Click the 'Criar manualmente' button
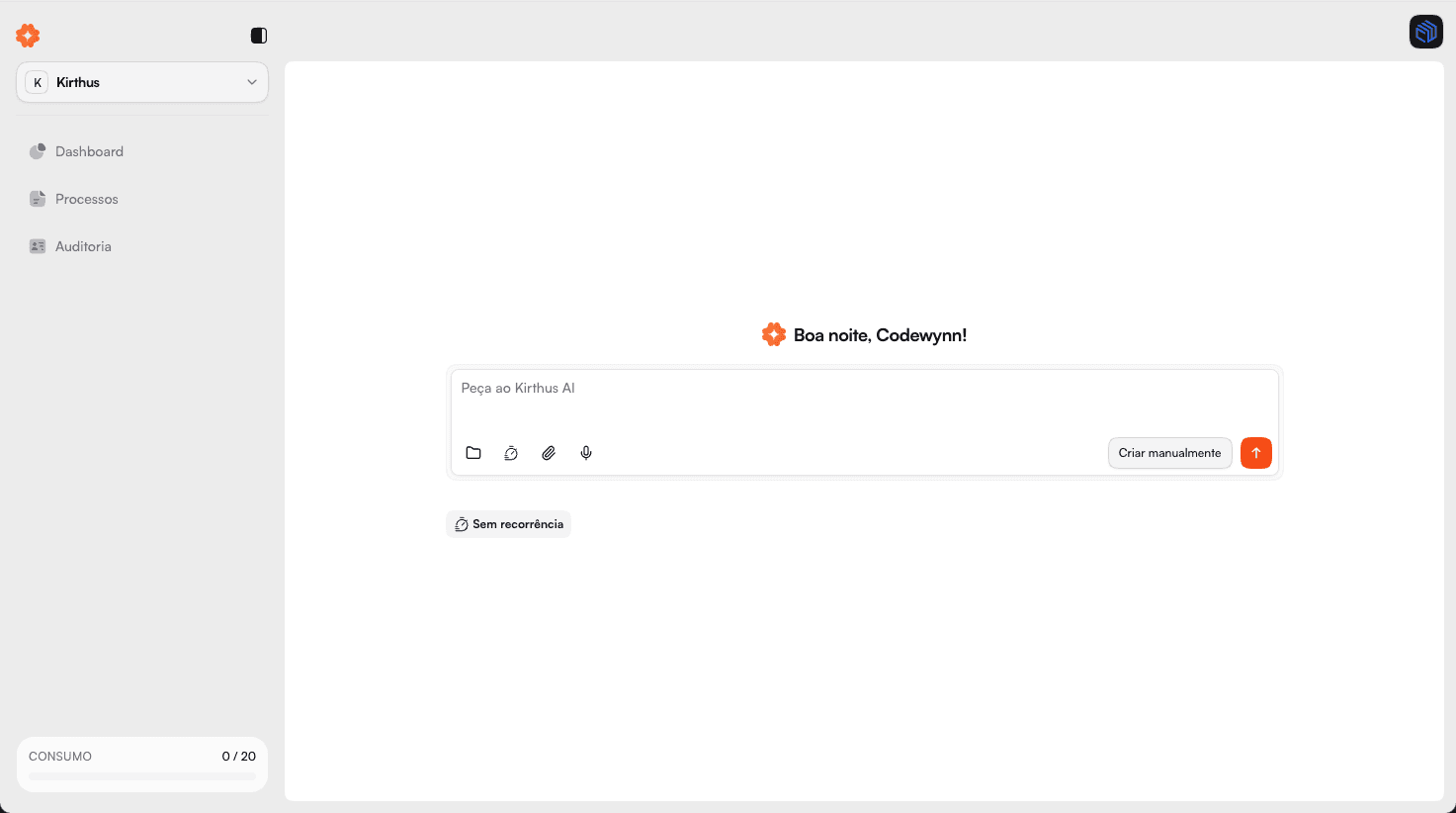 click(1169, 453)
